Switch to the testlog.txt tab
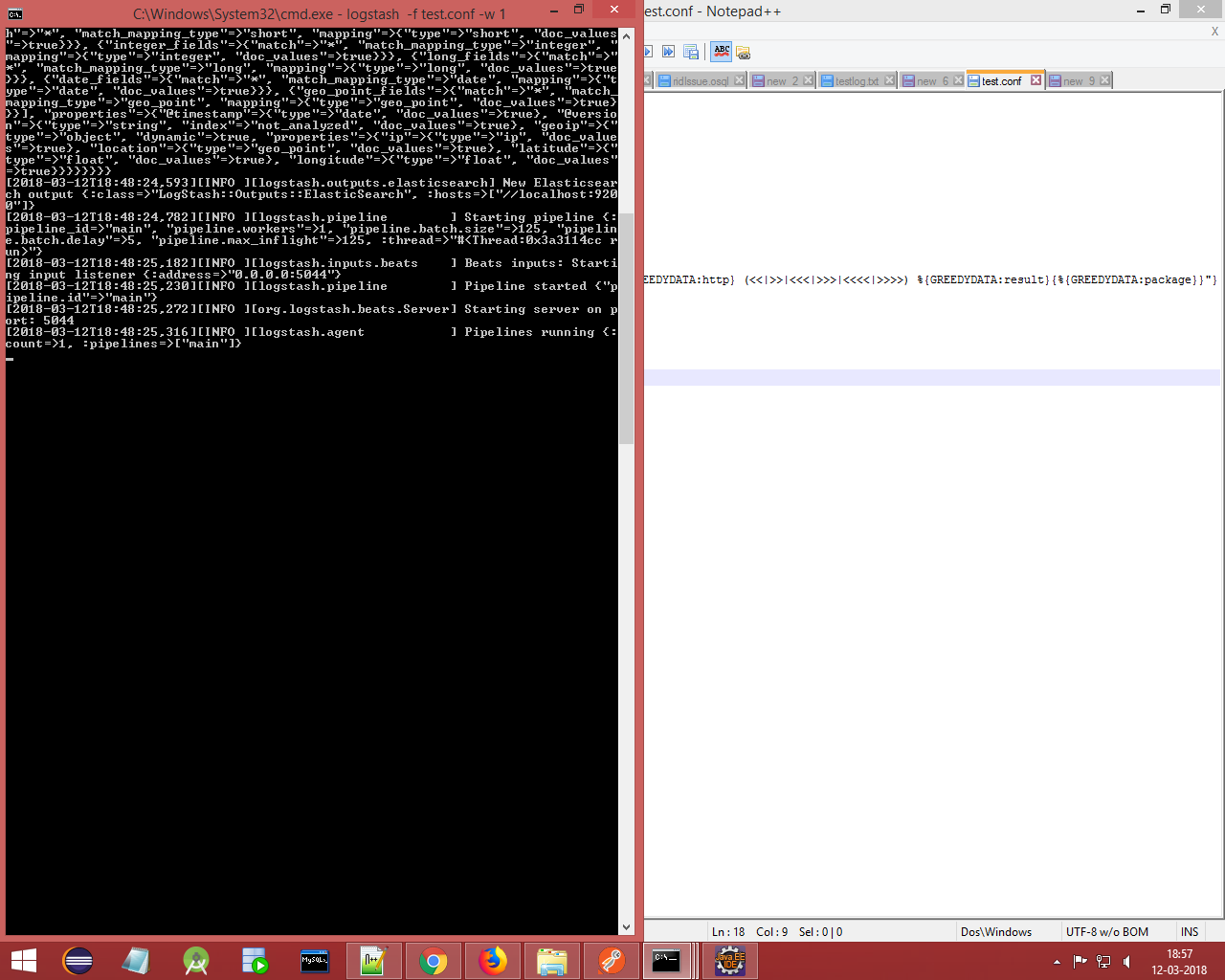Screen dimensions: 1225x980 (x=857, y=81)
